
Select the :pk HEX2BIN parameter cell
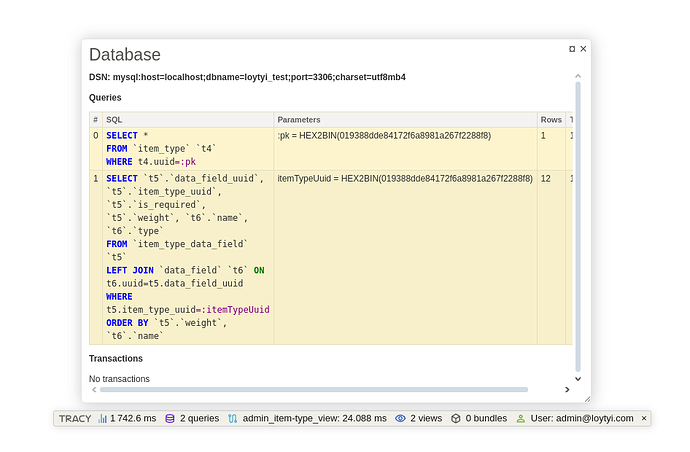tap(405, 149)
